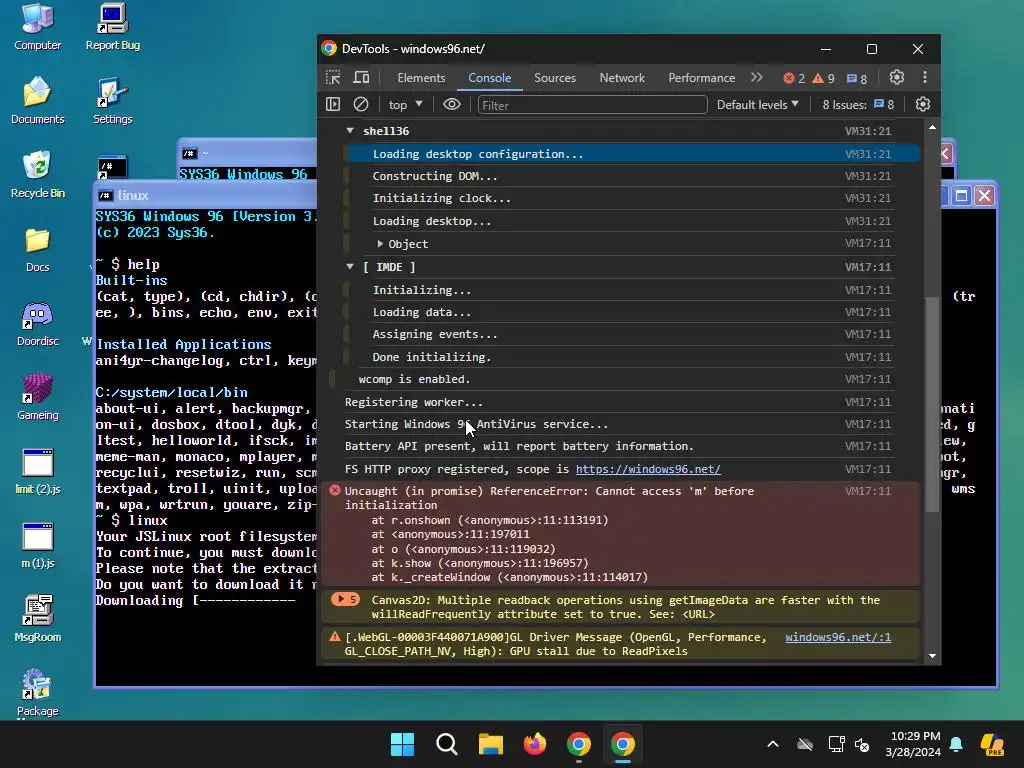Show hidden system tray icons
The width and height of the screenshot is (1024, 768).
tap(773, 744)
